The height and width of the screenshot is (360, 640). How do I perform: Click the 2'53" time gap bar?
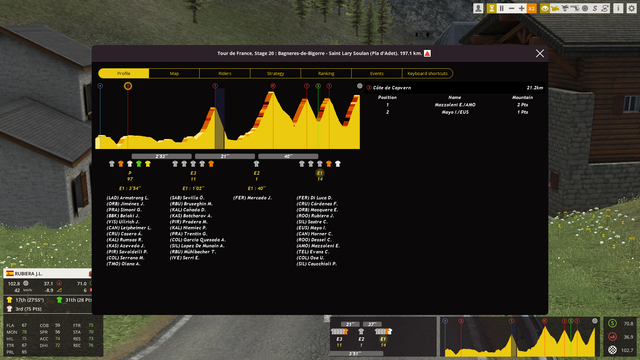(162, 156)
